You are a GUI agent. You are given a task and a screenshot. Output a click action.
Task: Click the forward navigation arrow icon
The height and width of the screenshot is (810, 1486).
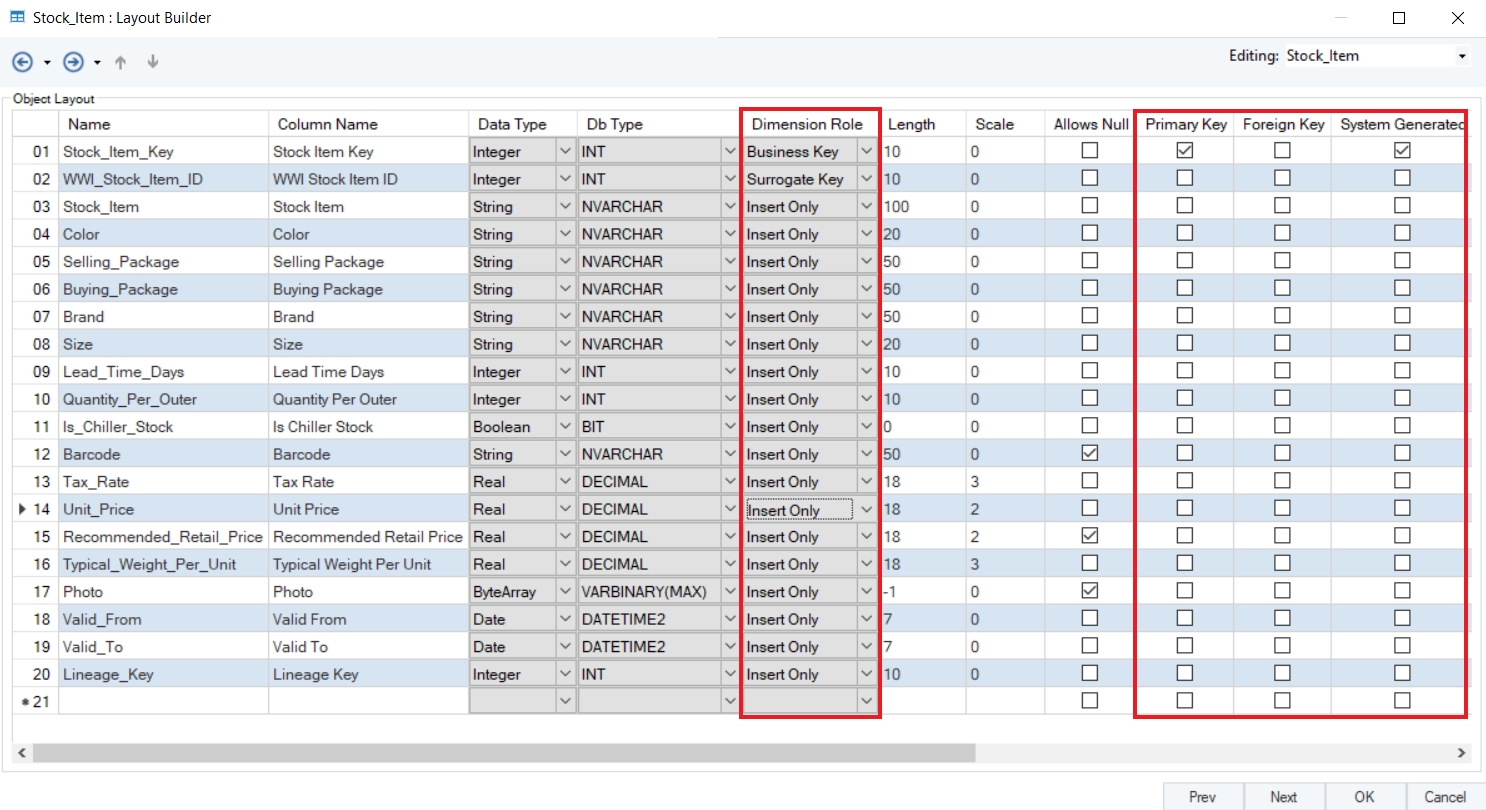[73, 62]
